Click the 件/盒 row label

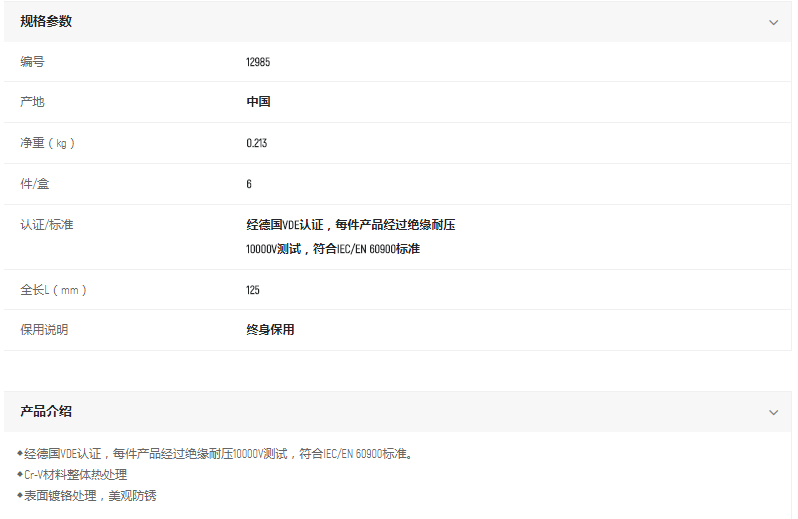(35, 184)
